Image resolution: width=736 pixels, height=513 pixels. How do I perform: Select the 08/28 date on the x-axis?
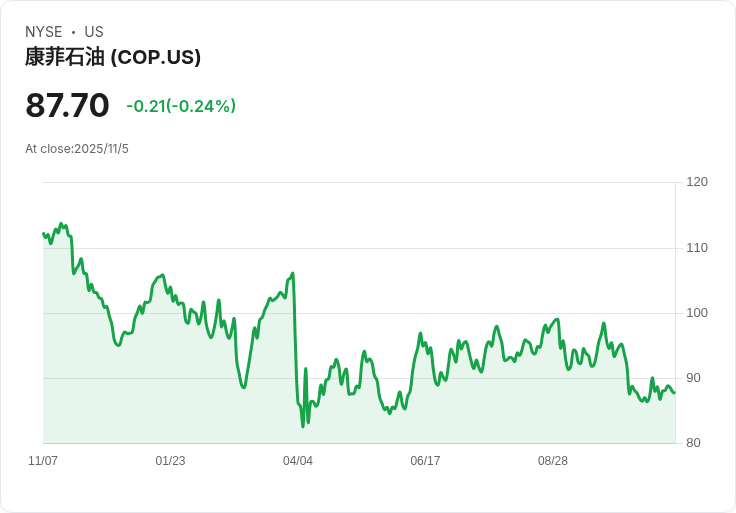tap(553, 461)
